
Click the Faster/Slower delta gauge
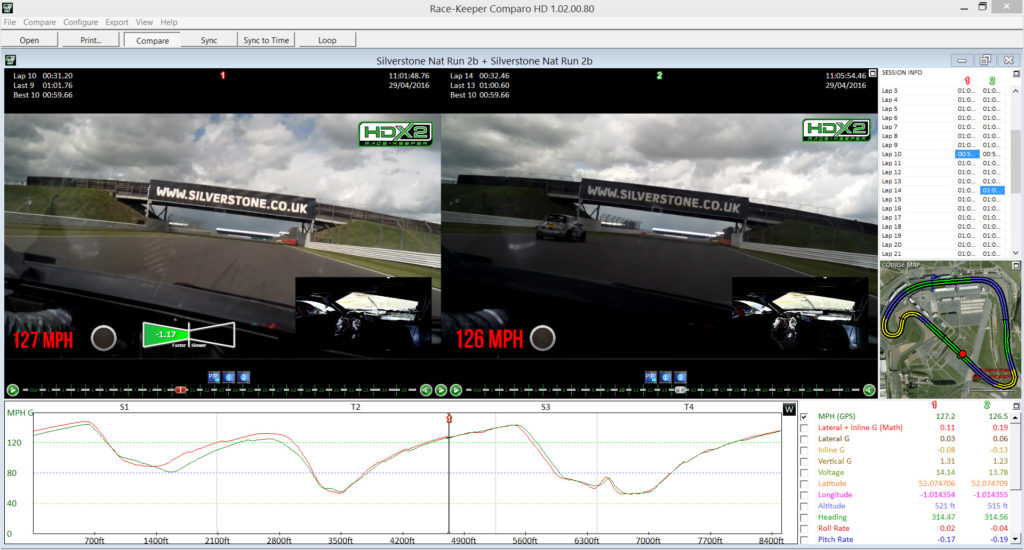pyautogui.click(x=188, y=335)
